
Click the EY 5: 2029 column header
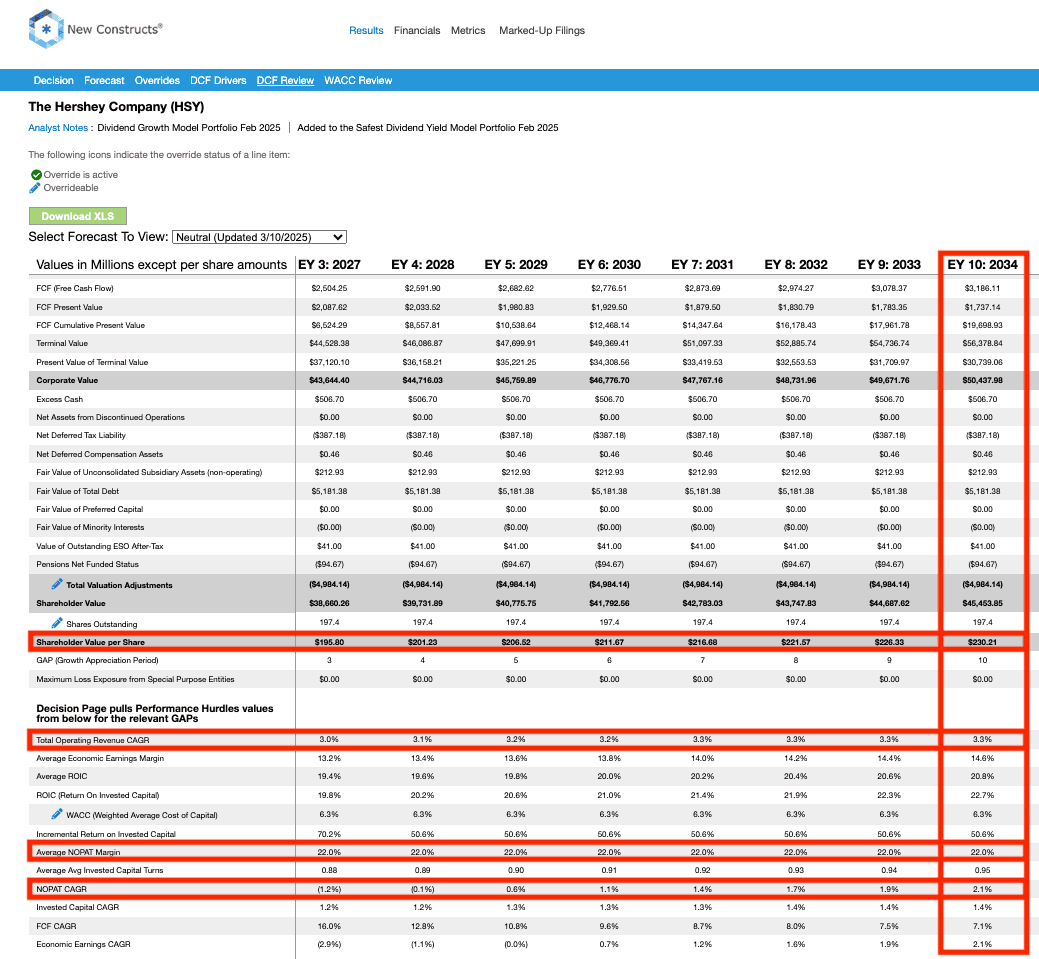516,264
